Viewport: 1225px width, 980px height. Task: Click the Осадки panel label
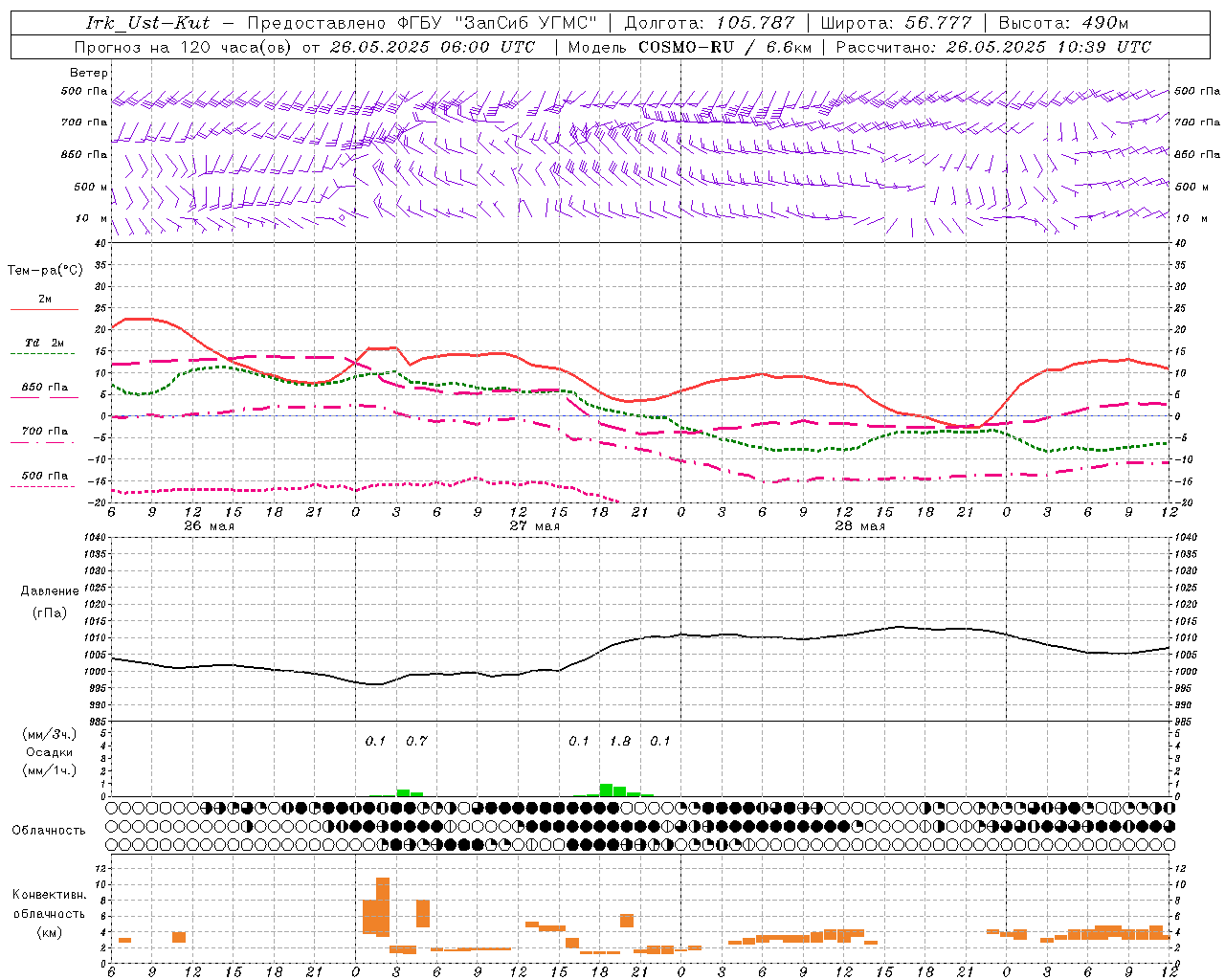[x=50, y=752]
